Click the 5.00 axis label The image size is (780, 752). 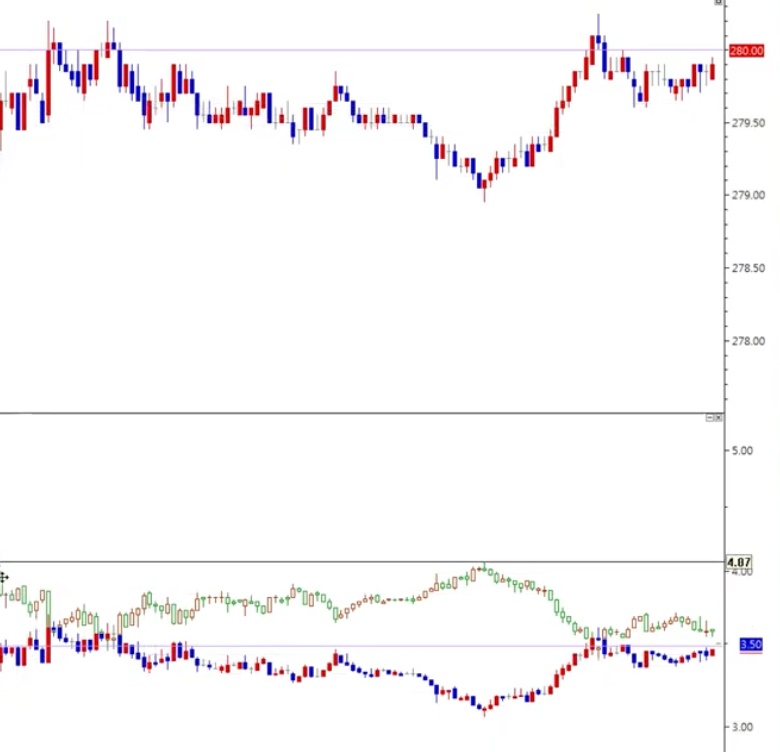[740, 451]
